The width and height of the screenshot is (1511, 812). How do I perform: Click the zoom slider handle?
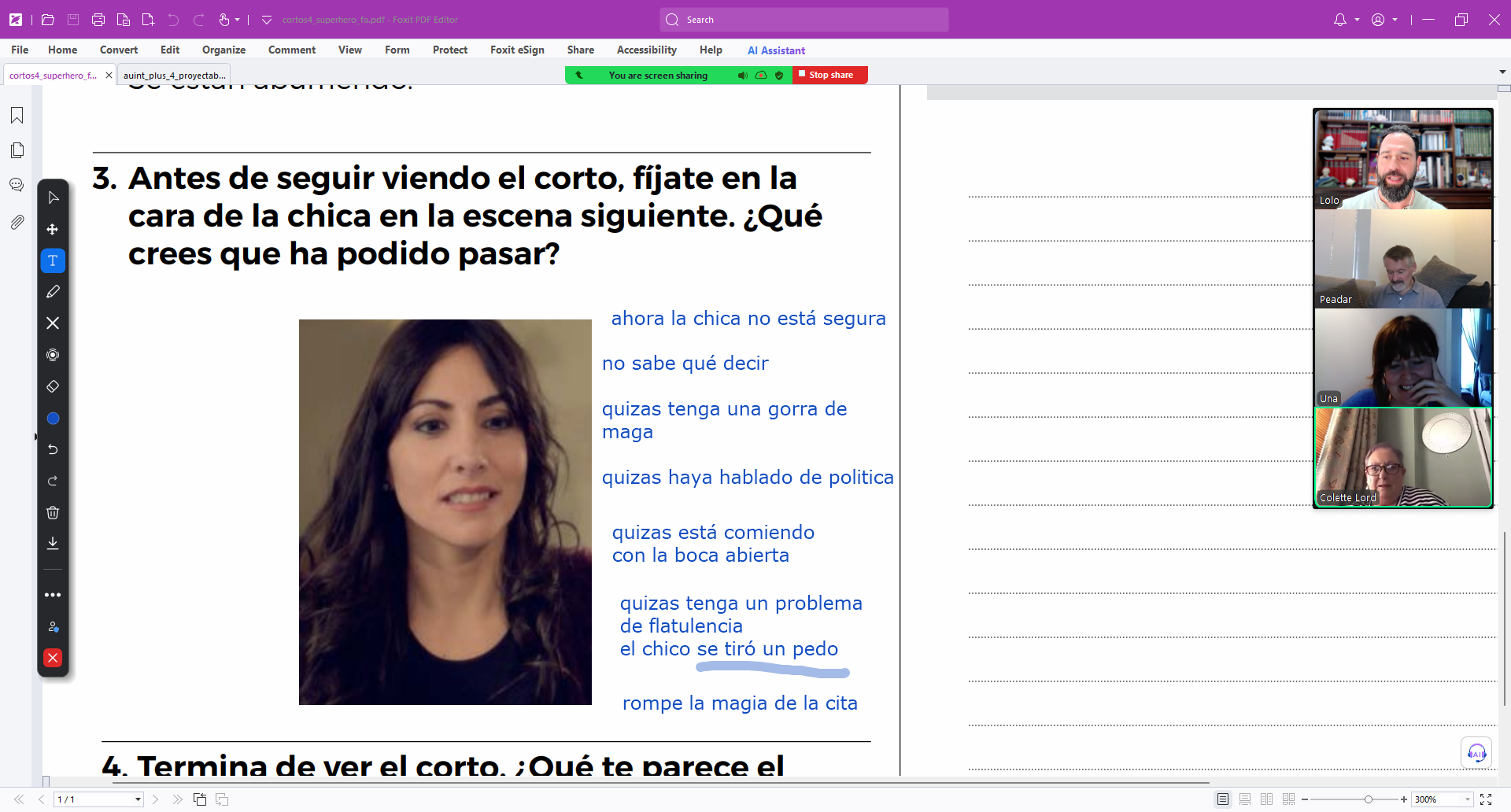1369,799
